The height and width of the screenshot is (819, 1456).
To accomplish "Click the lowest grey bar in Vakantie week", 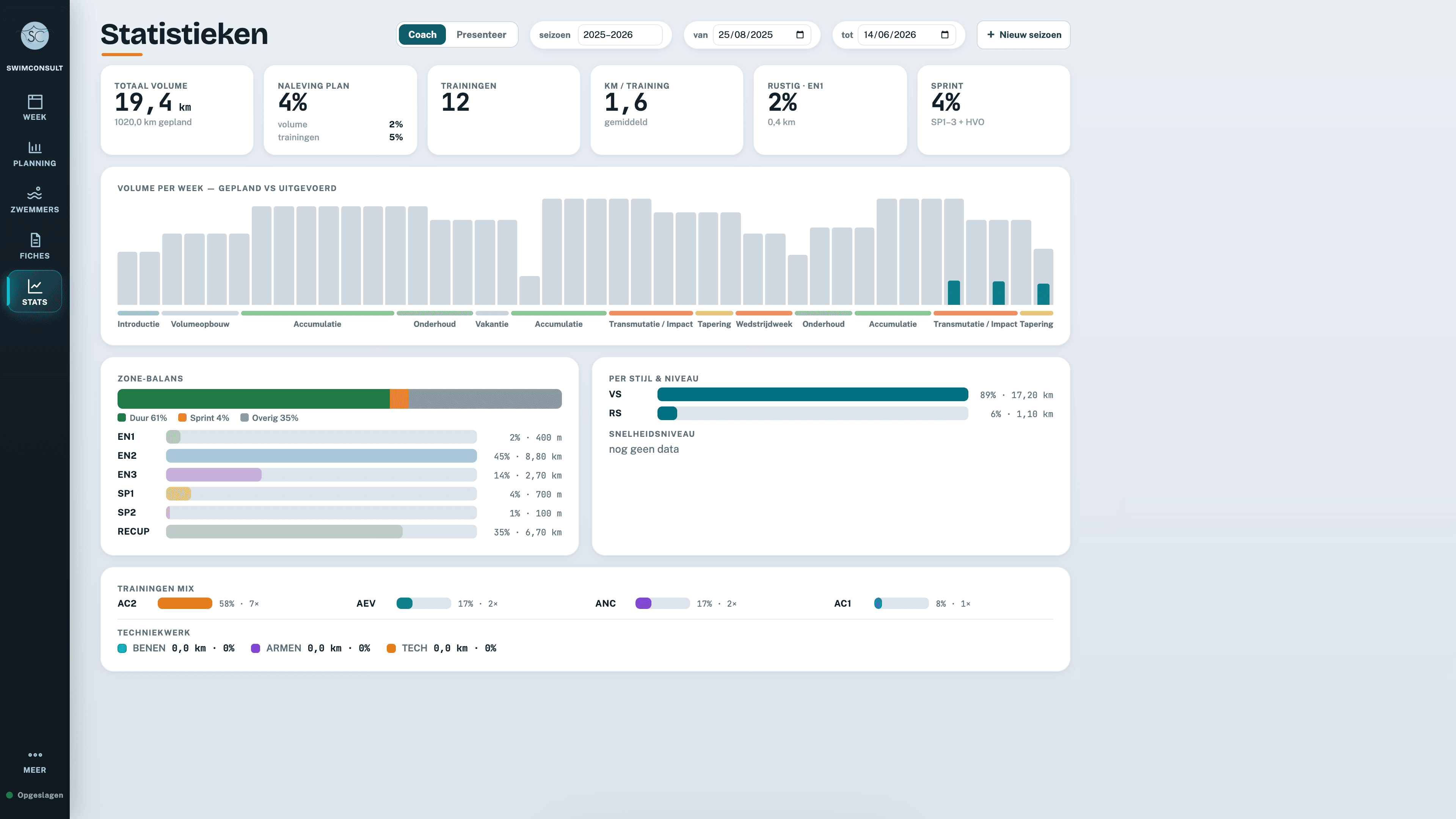I will [529, 290].
